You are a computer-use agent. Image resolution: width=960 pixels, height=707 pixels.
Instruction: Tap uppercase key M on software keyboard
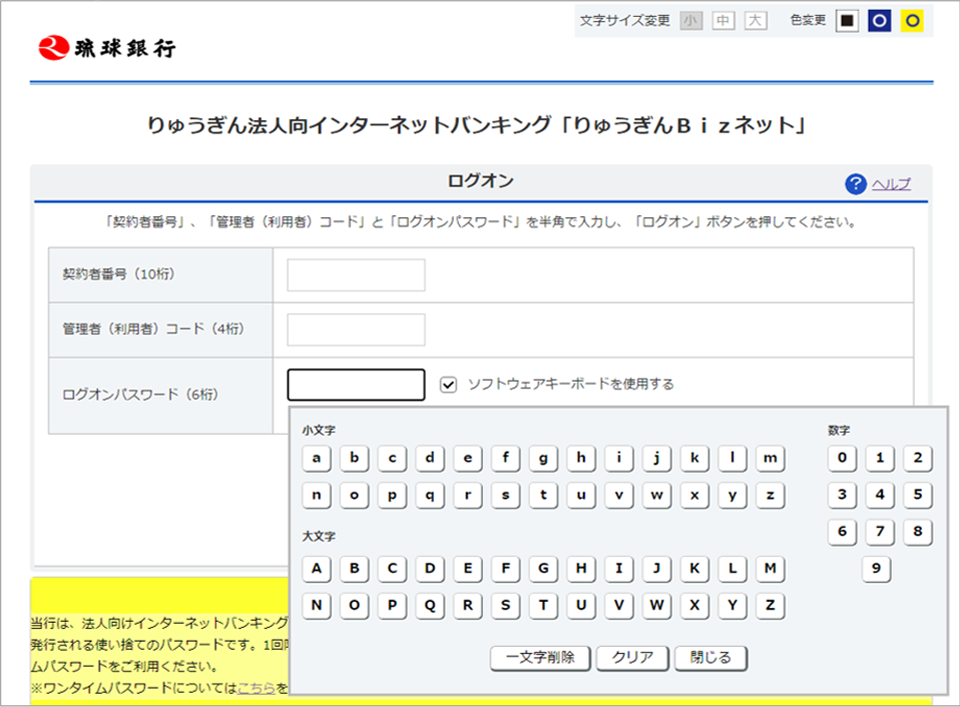(770, 569)
